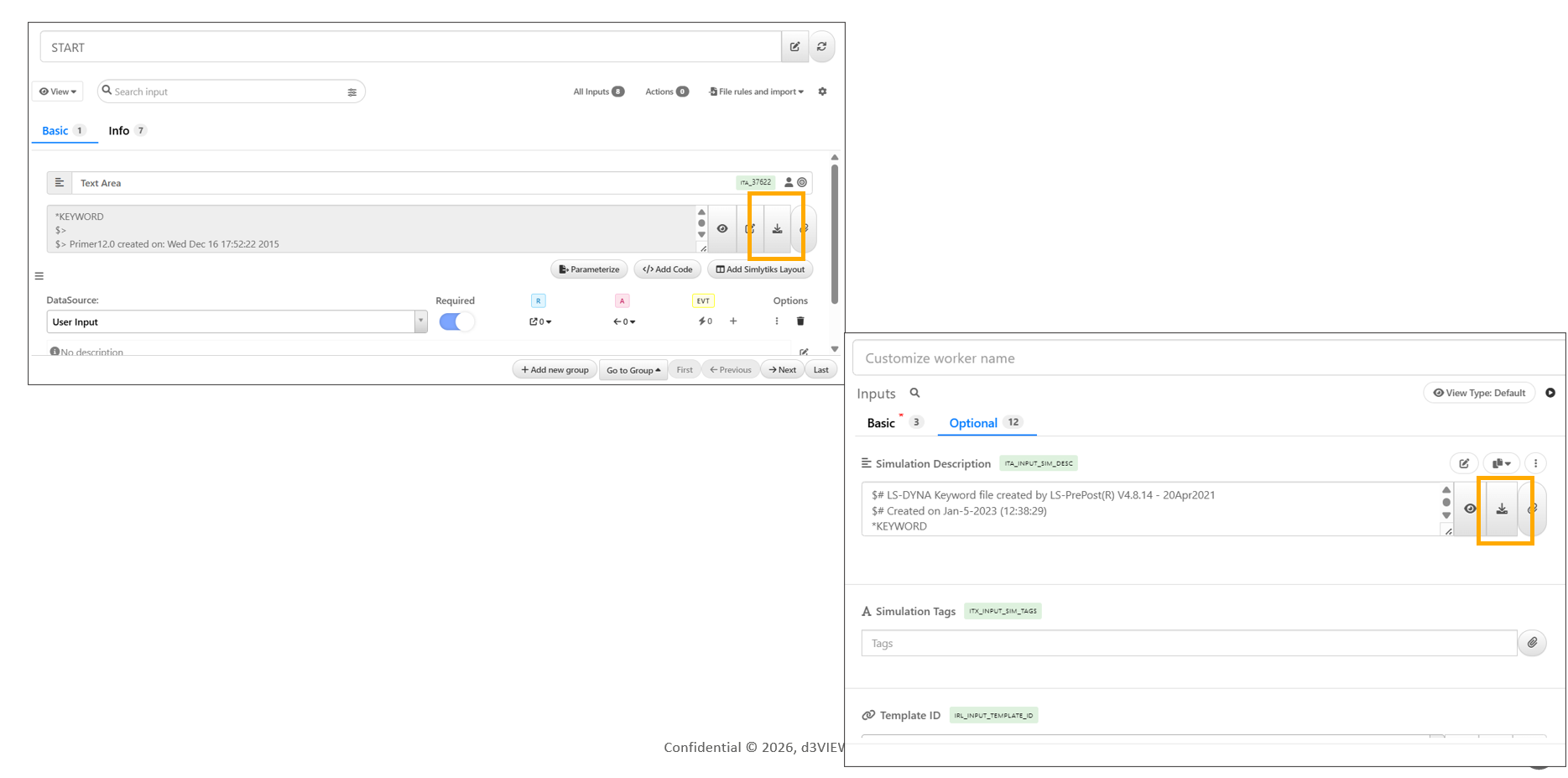Image resolution: width=1568 pixels, height=778 pixels.
Task: Click the refresh icon next to the START field
Action: point(821,47)
